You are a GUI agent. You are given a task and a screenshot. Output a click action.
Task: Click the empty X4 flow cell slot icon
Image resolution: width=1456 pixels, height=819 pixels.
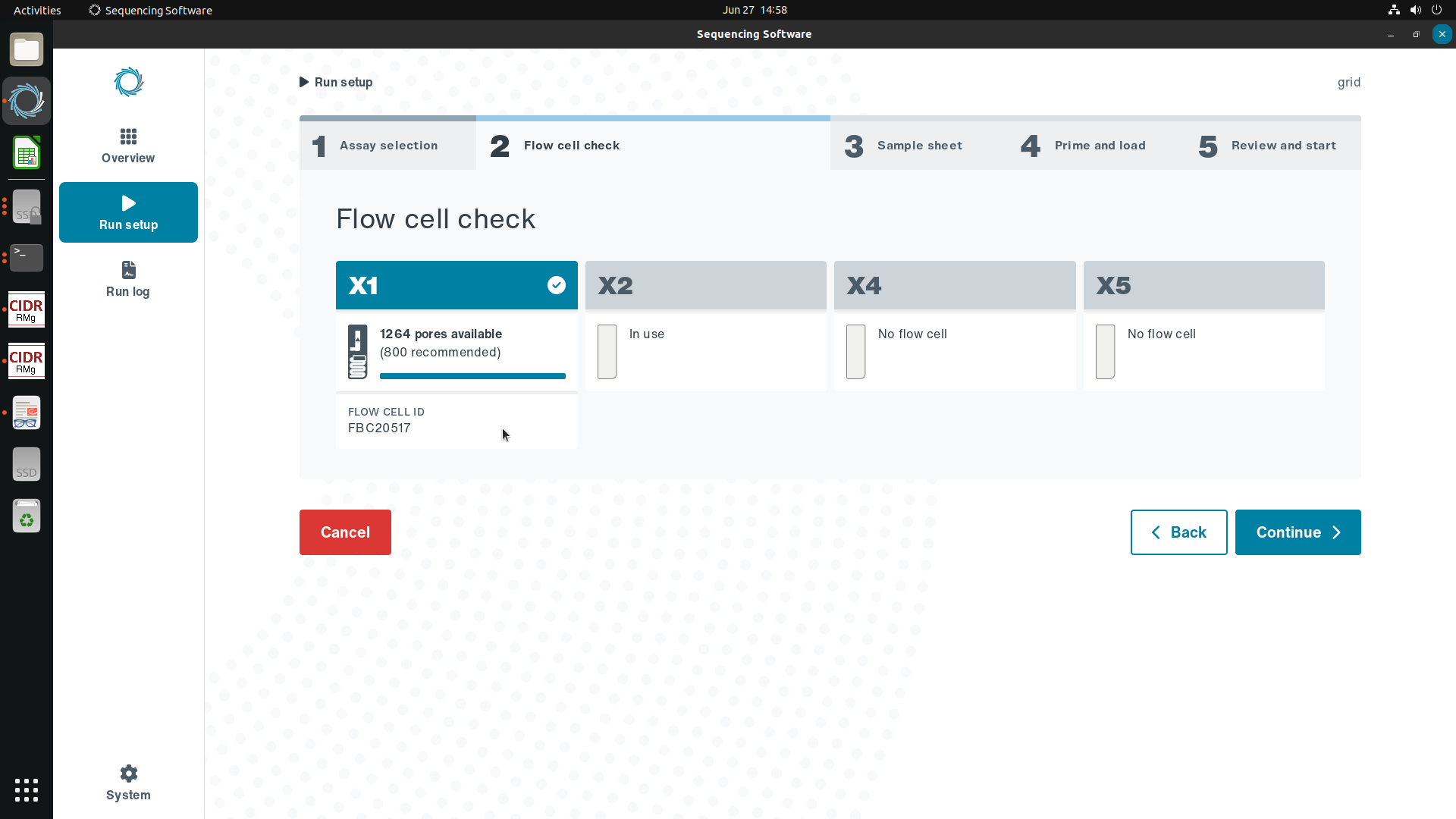[x=855, y=352]
